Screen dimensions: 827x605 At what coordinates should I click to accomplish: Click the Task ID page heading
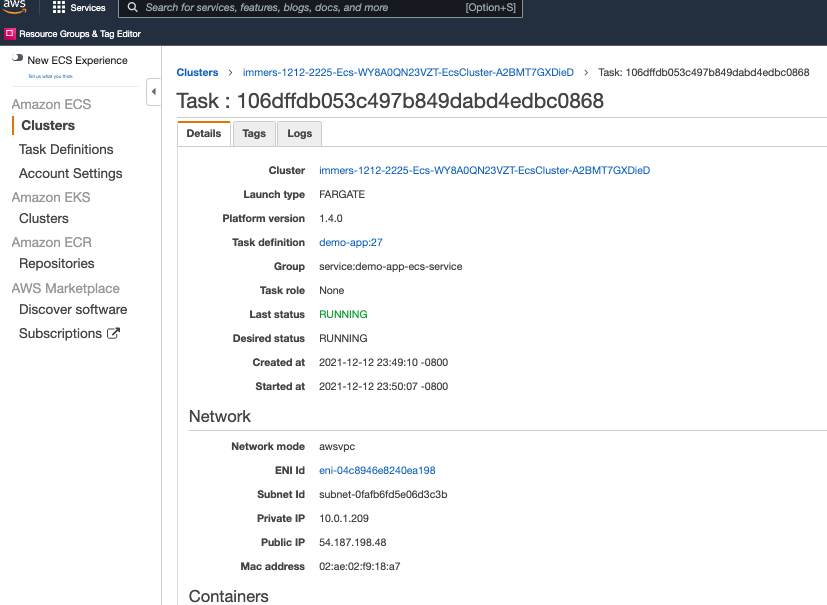coord(390,101)
